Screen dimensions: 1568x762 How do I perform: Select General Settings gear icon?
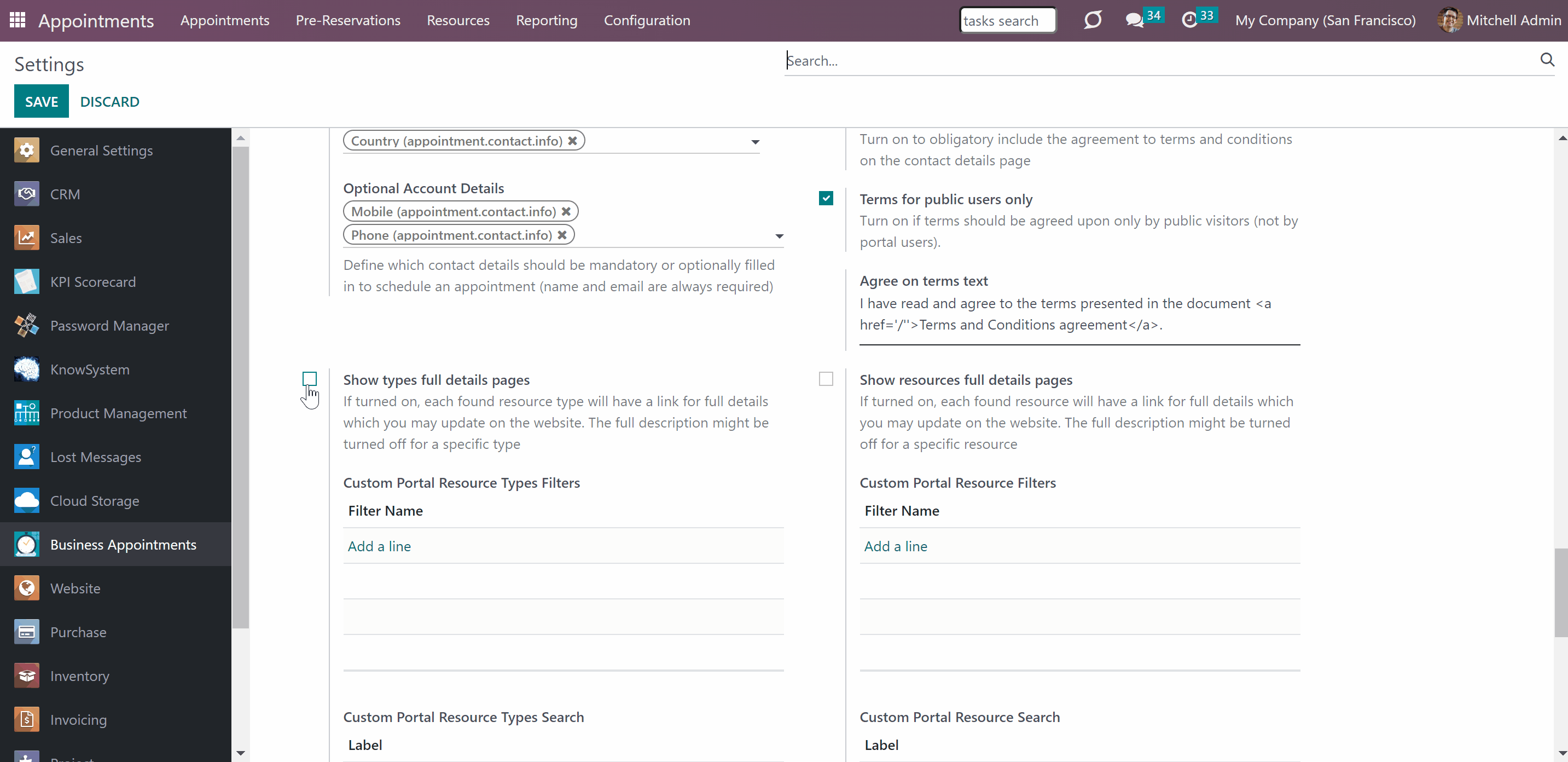[x=27, y=151]
